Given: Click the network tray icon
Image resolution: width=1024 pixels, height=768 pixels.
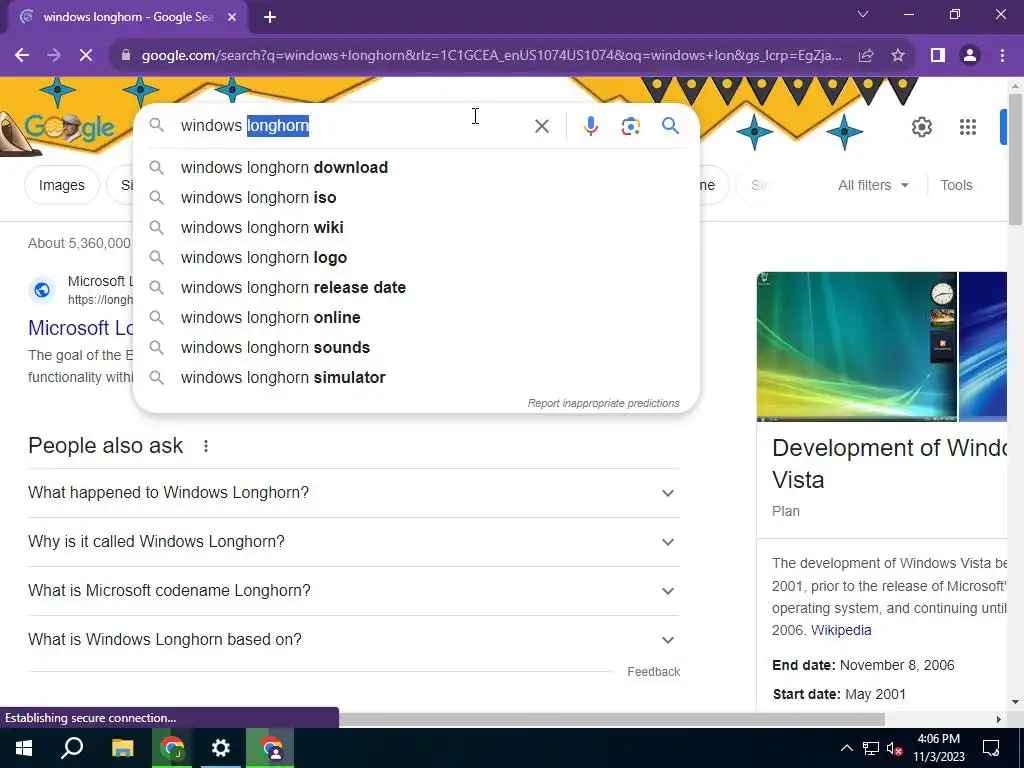Looking at the screenshot, I should pos(871,748).
